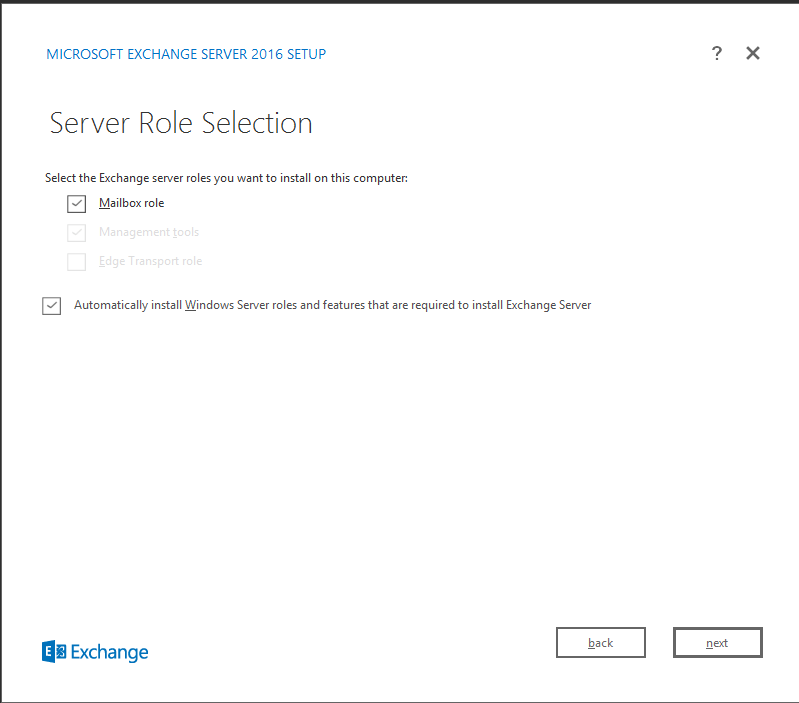This screenshot has width=799, height=703.
Task: Click the blue Exchange logo icon
Action: [54, 652]
